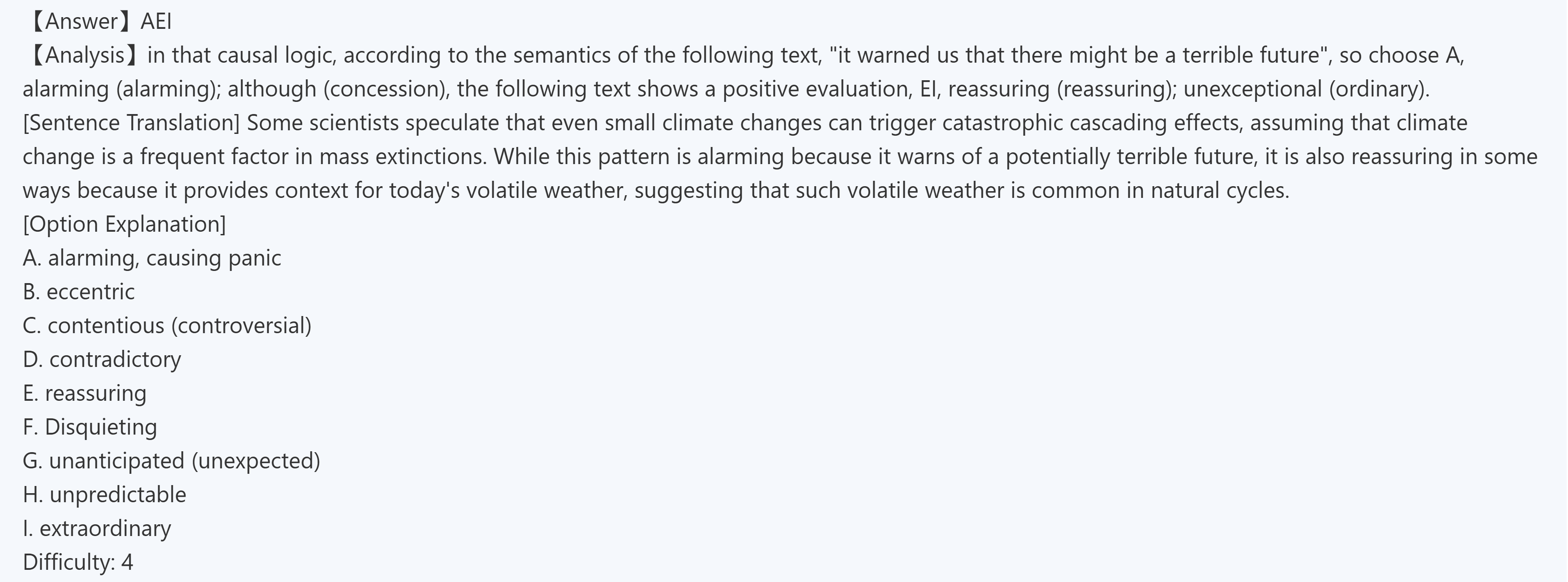Click the [Sentence Translation] heading
The width and height of the screenshot is (1568, 582).
(132, 123)
